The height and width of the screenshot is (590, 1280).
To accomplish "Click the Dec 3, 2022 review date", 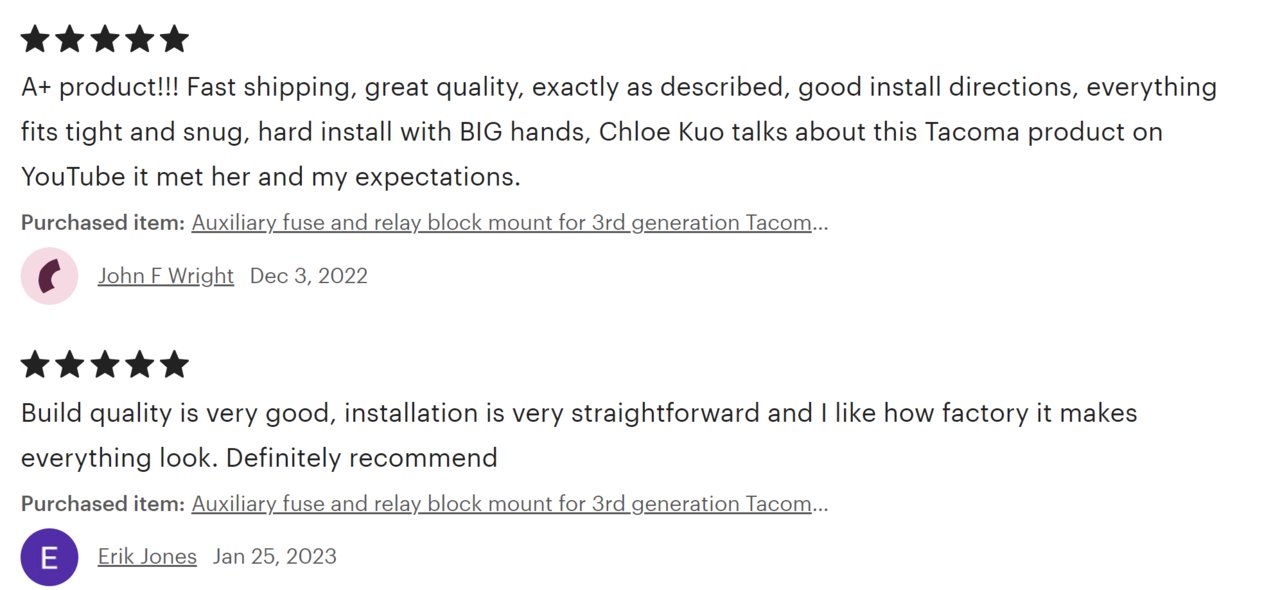I will [x=309, y=276].
